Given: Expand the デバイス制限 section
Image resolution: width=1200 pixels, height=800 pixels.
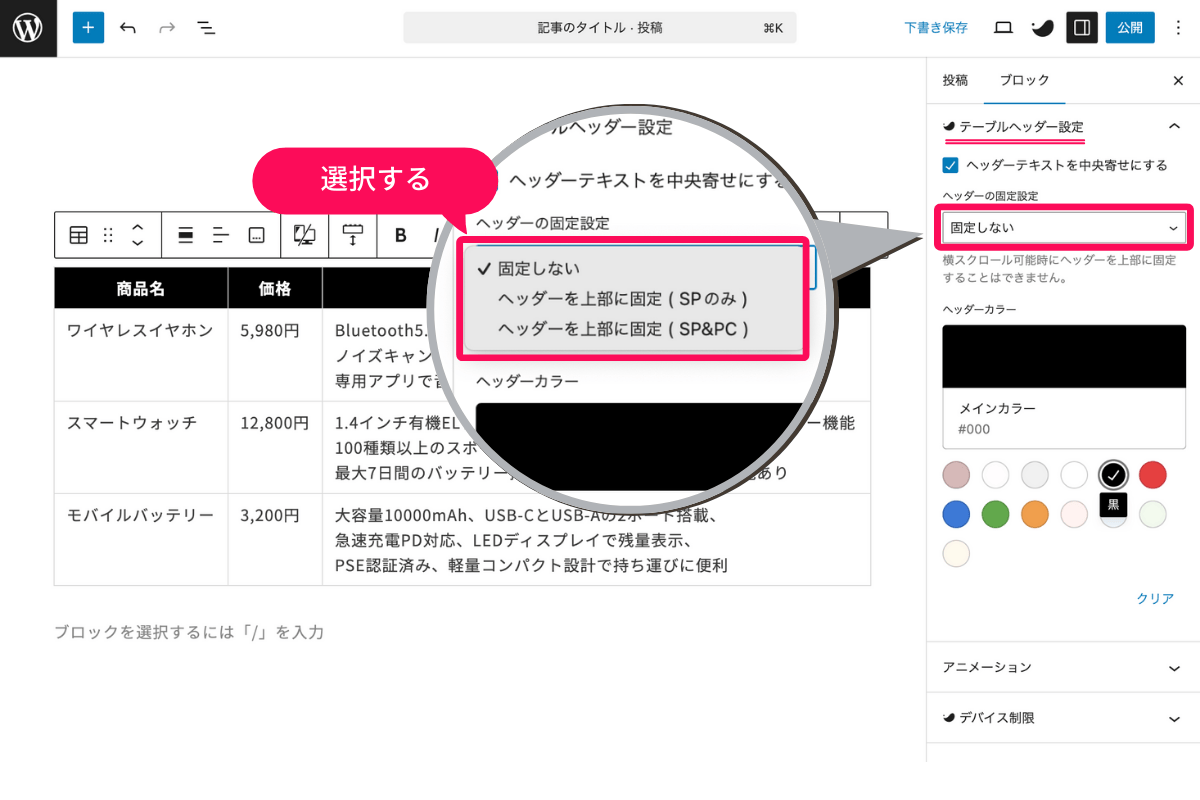Looking at the screenshot, I should [x=1063, y=718].
